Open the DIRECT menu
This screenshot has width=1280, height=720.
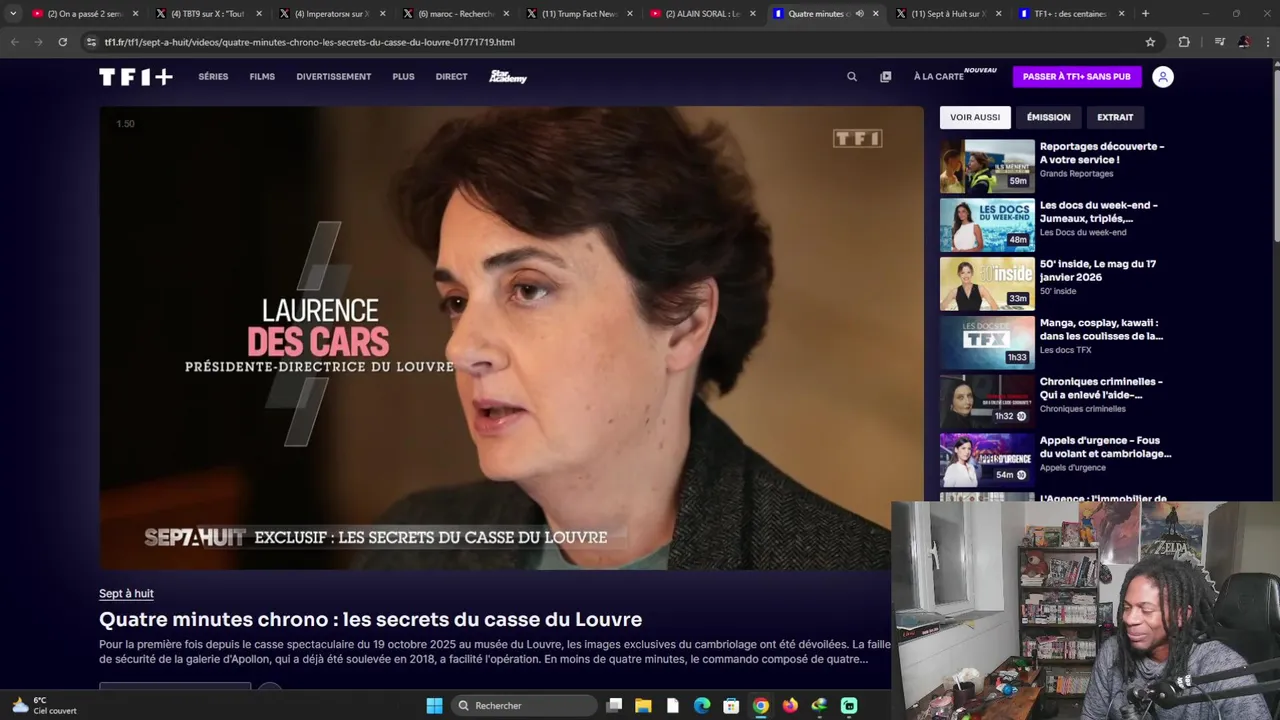[451, 77]
